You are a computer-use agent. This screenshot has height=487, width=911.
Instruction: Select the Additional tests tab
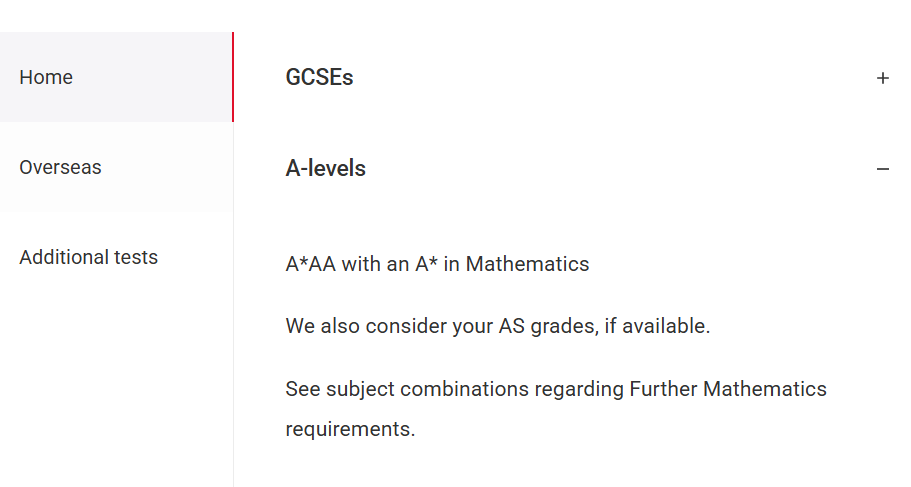[x=88, y=257]
